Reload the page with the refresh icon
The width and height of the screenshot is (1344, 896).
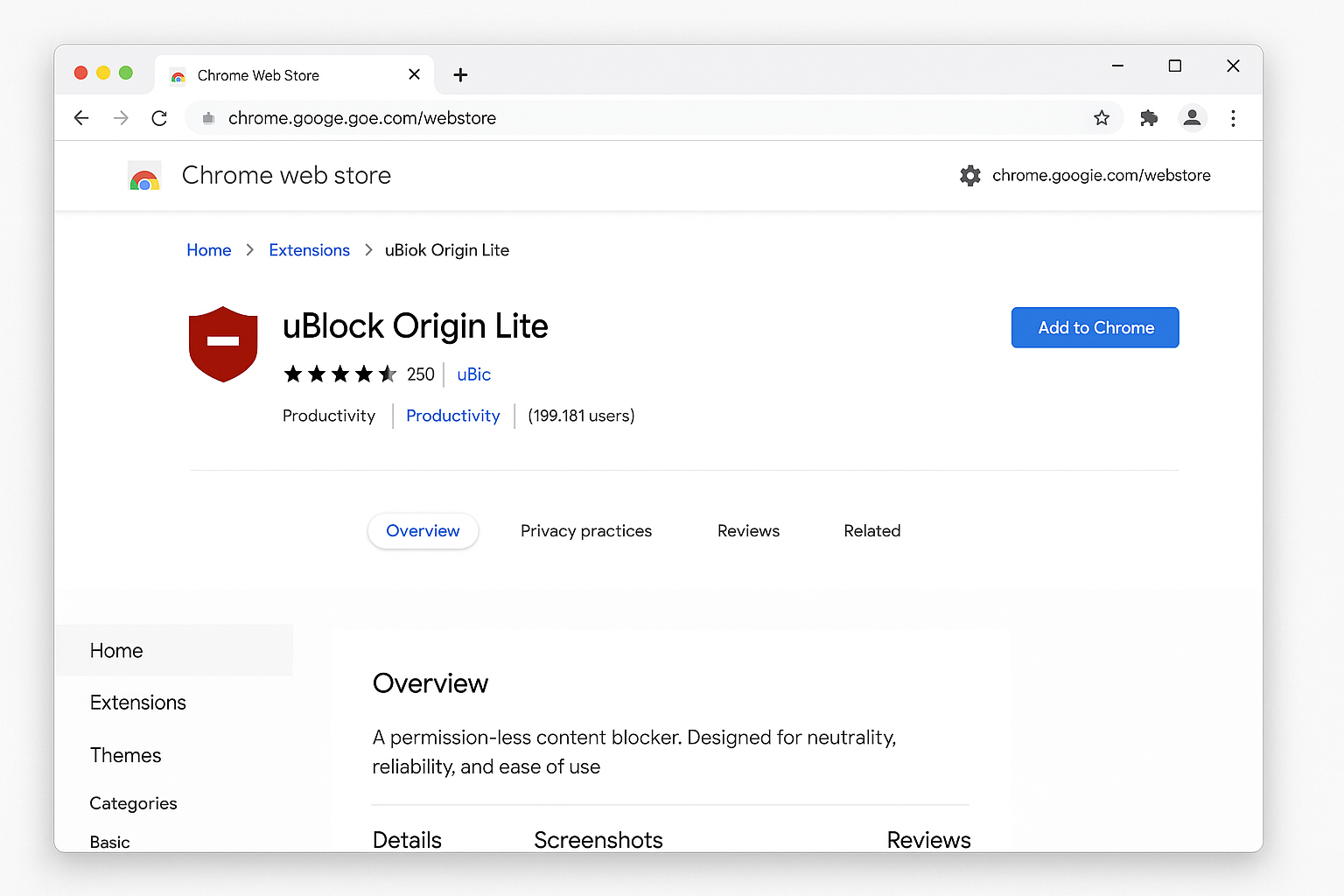point(159,118)
